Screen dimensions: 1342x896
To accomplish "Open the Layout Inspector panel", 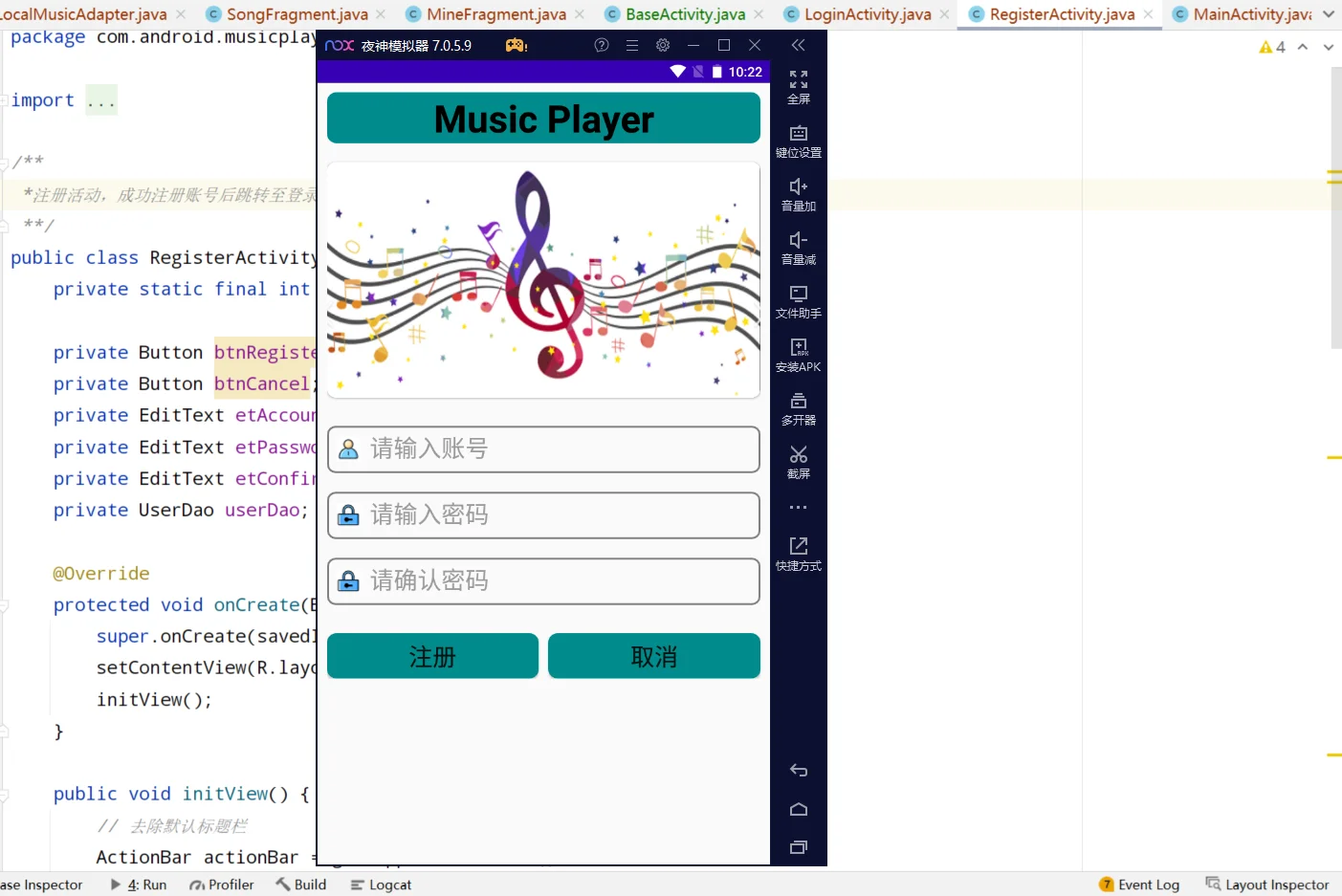I will tap(1267, 885).
